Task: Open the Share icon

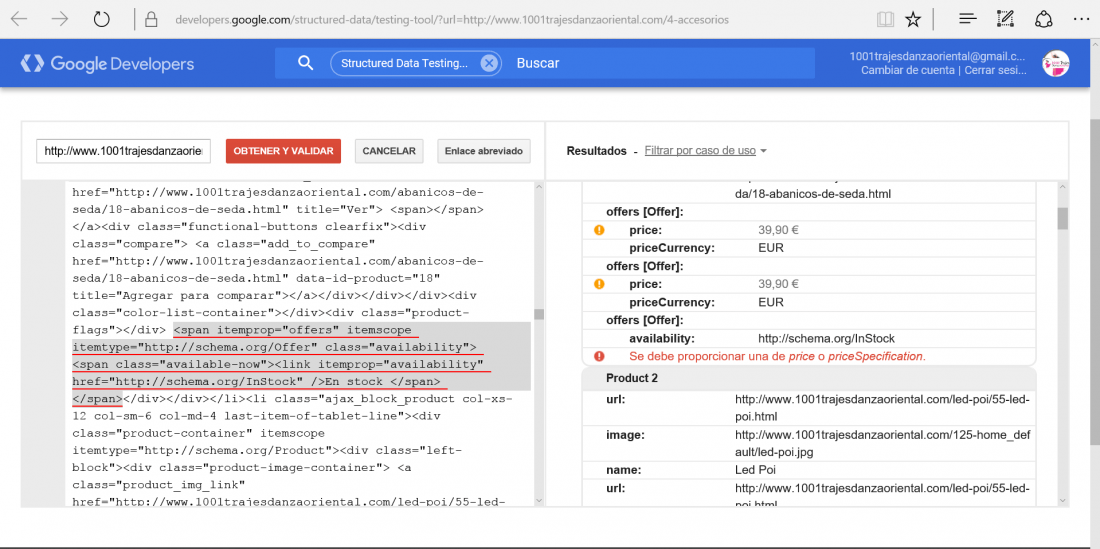Action: [1044, 20]
